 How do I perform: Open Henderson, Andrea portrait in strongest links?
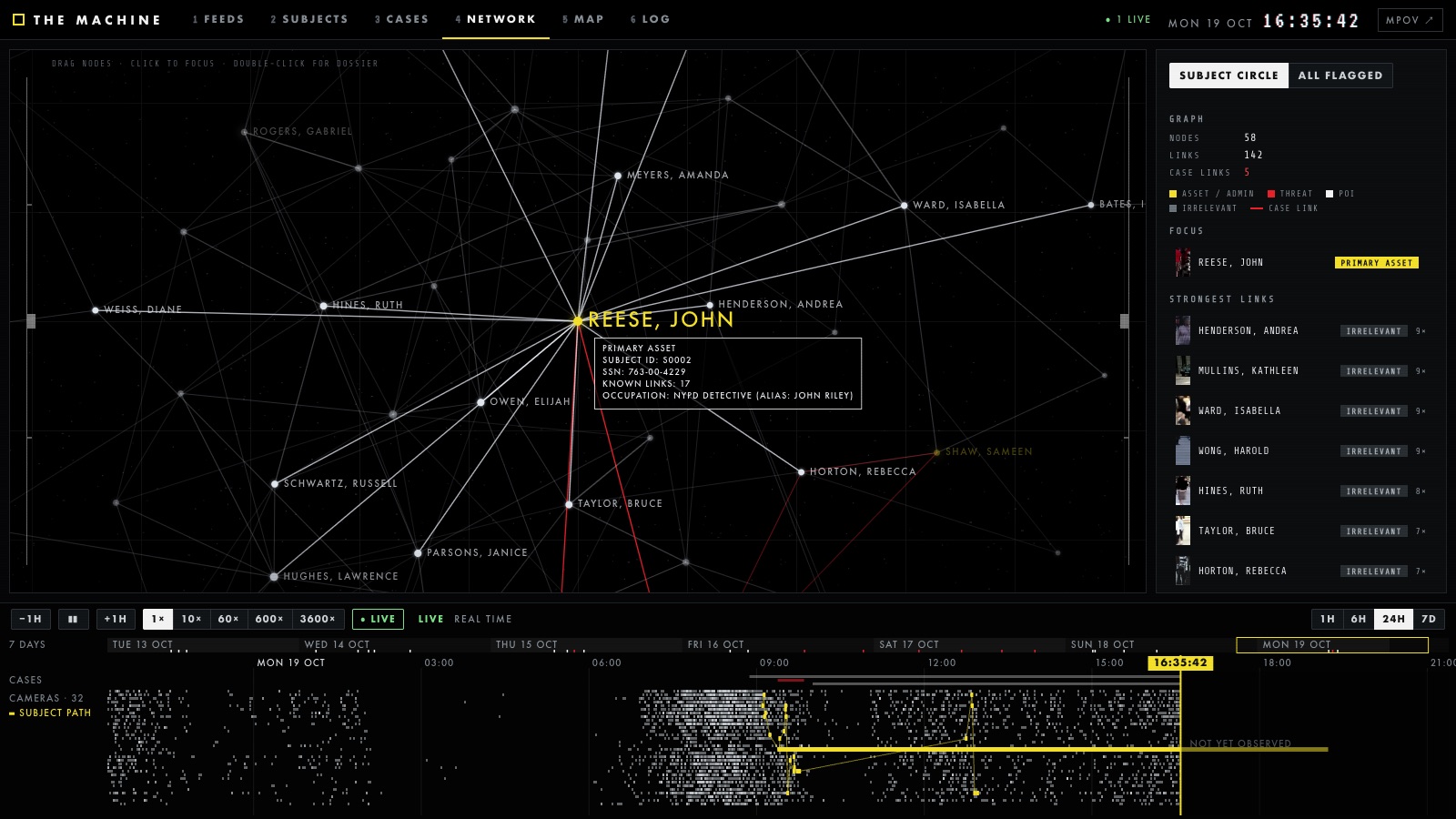click(x=1182, y=330)
